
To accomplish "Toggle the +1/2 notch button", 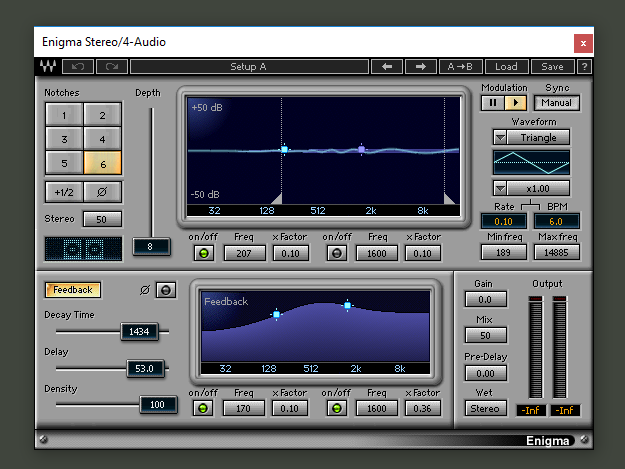I will [64, 192].
